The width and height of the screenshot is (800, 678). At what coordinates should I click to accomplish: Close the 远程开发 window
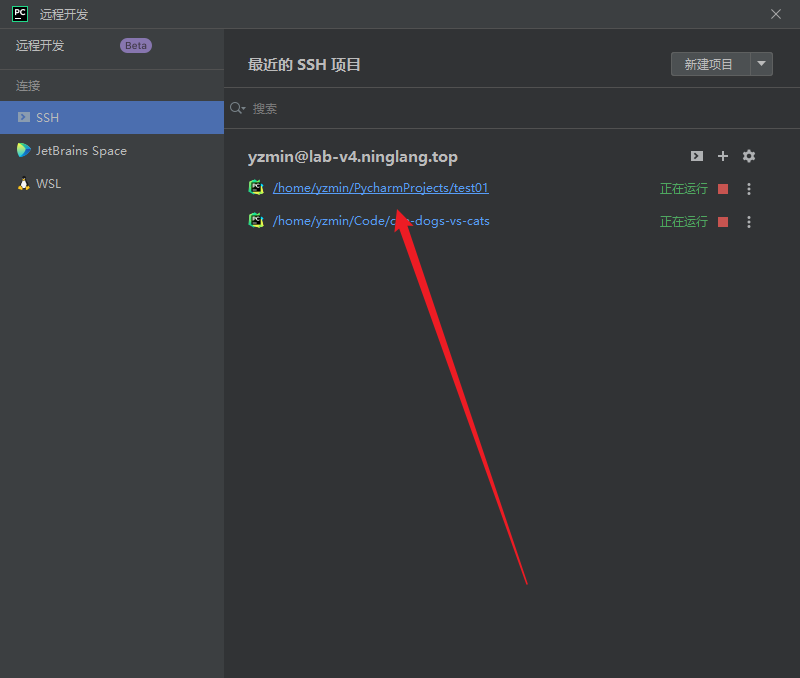pos(776,14)
